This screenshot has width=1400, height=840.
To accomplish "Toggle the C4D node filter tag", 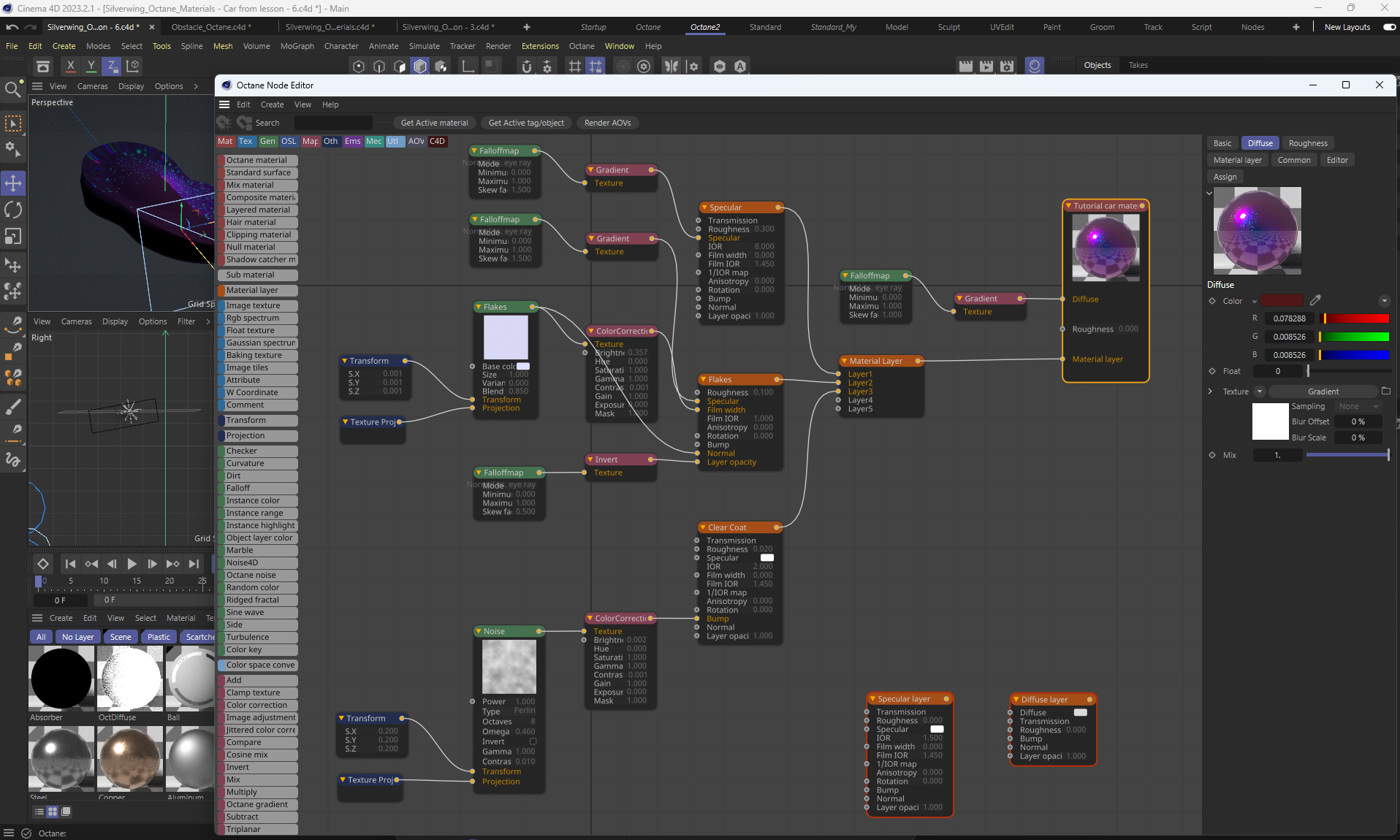I will point(437,142).
